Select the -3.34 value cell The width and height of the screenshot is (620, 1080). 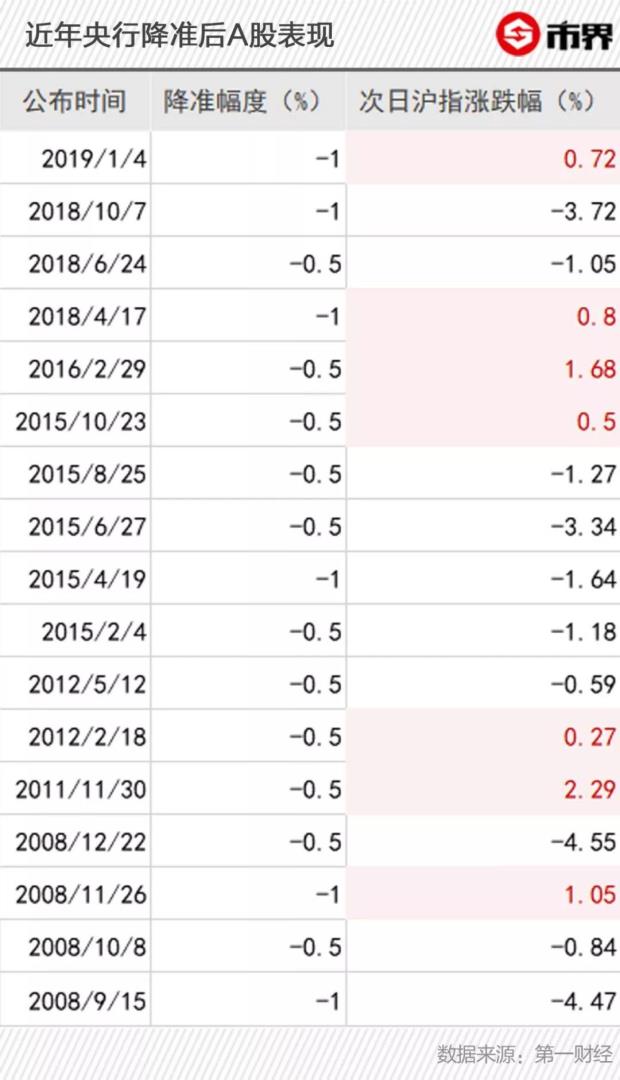click(583, 526)
